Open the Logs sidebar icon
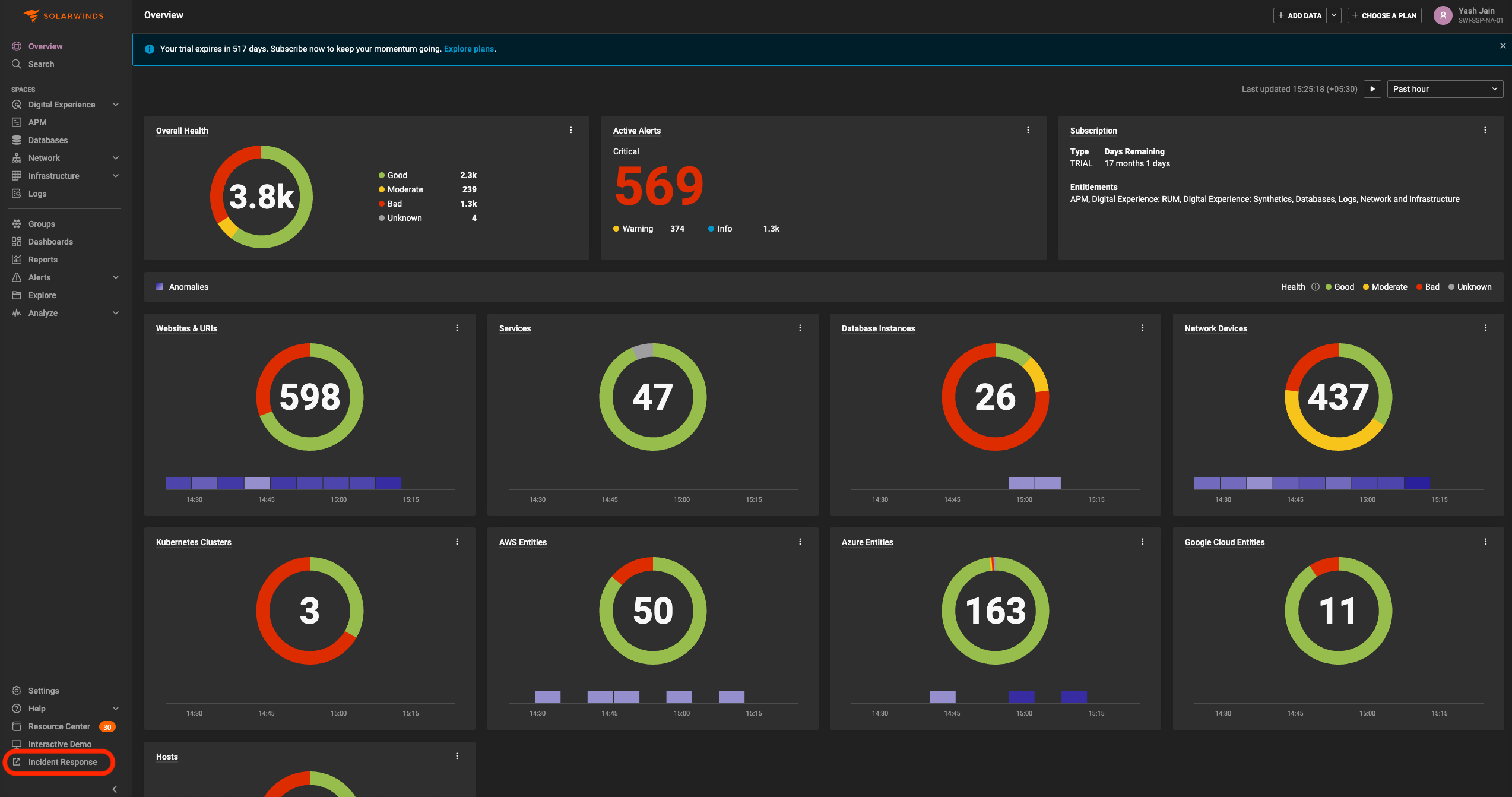Viewport: 1512px width, 797px height. pyautogui.click(x=17, y=194)
